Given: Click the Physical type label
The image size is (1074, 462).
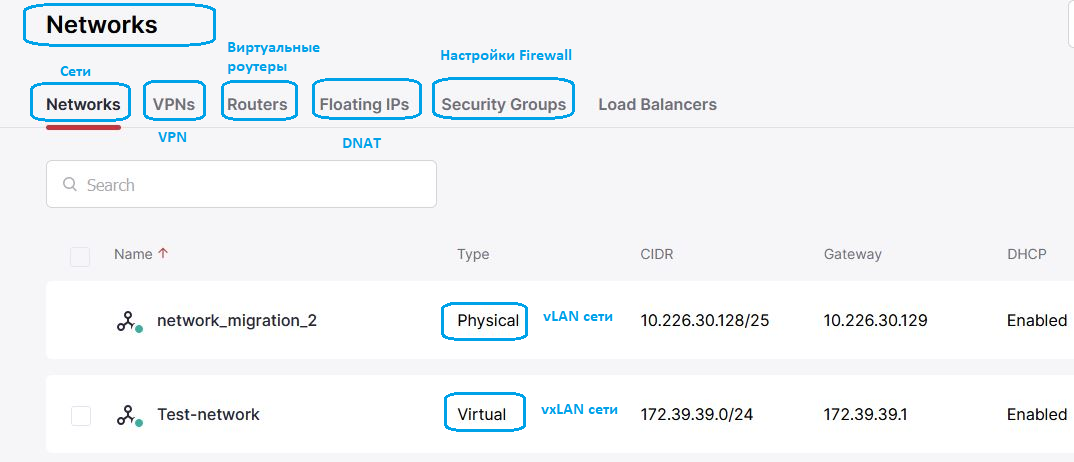Looking at the screenshot, I should [487, 321].
